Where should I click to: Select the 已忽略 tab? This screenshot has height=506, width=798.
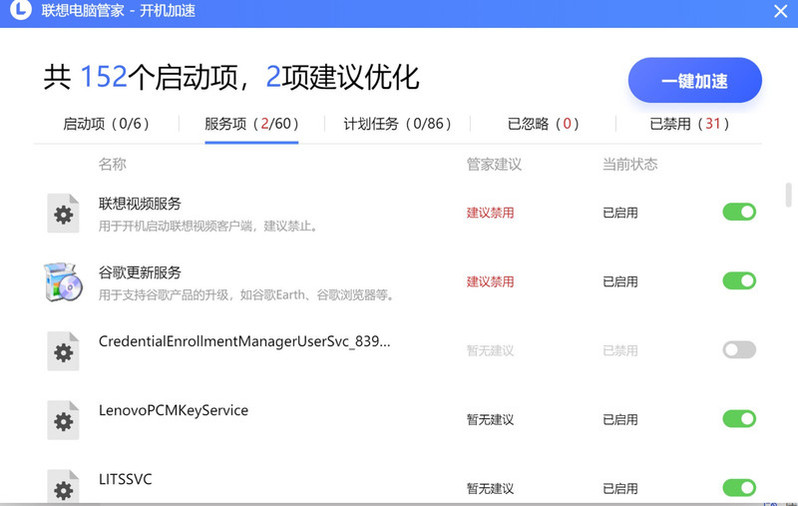pos(543,124)
